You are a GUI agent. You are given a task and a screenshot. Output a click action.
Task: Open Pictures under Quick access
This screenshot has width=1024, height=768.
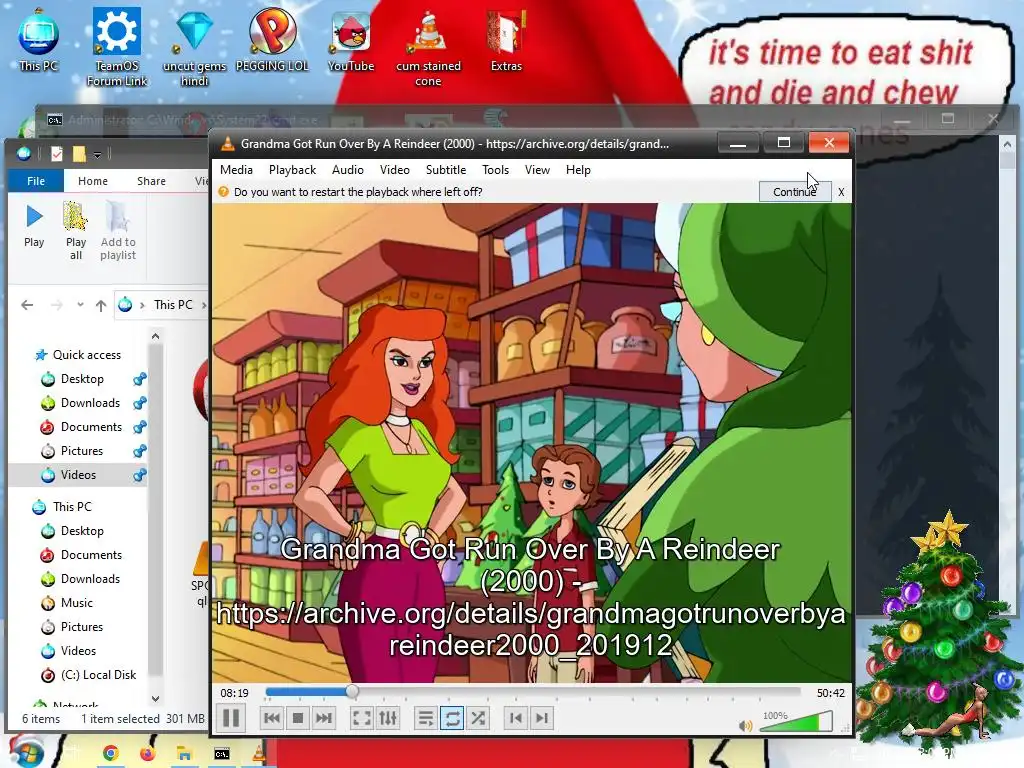tap(82, 451)
